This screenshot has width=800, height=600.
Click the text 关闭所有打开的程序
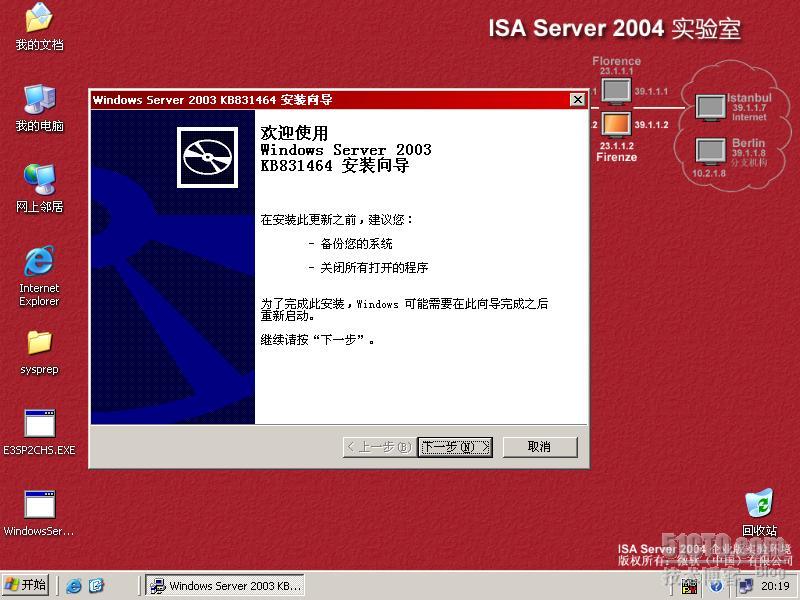click(374, 268)
